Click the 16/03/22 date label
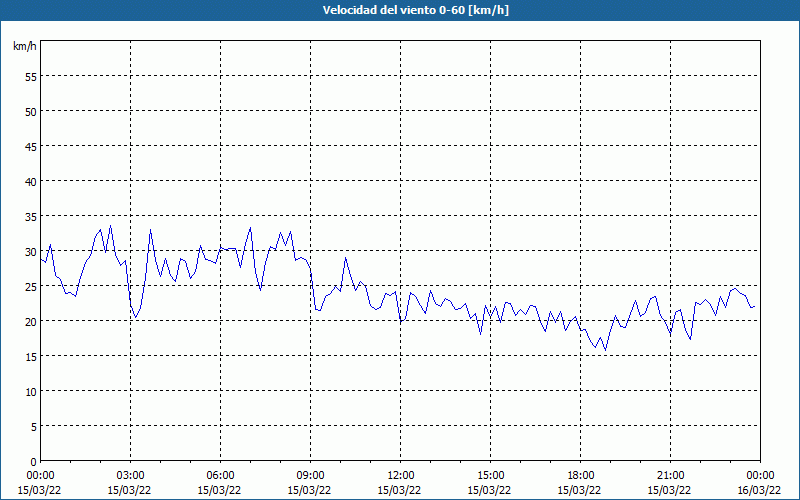Viewport: 800px width, 500px height. pyautogui.click(x=759, y=490)
